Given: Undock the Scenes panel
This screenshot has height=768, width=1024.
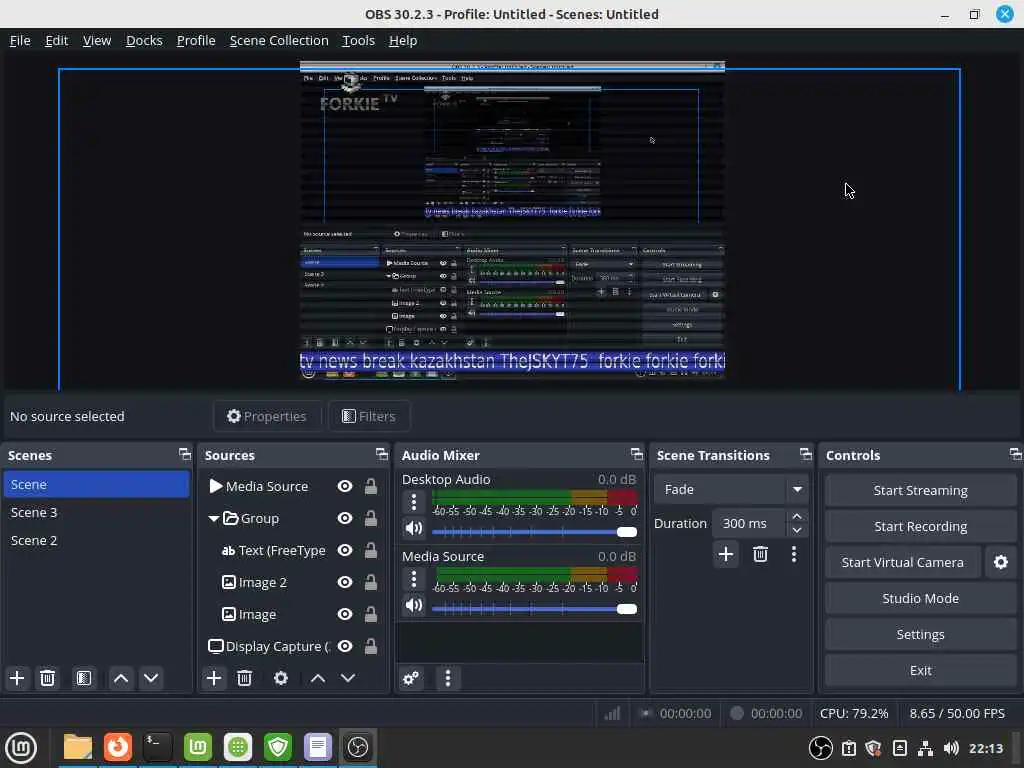Looking at the screenshot, I should pyautogui.click(x=185, y=455).
